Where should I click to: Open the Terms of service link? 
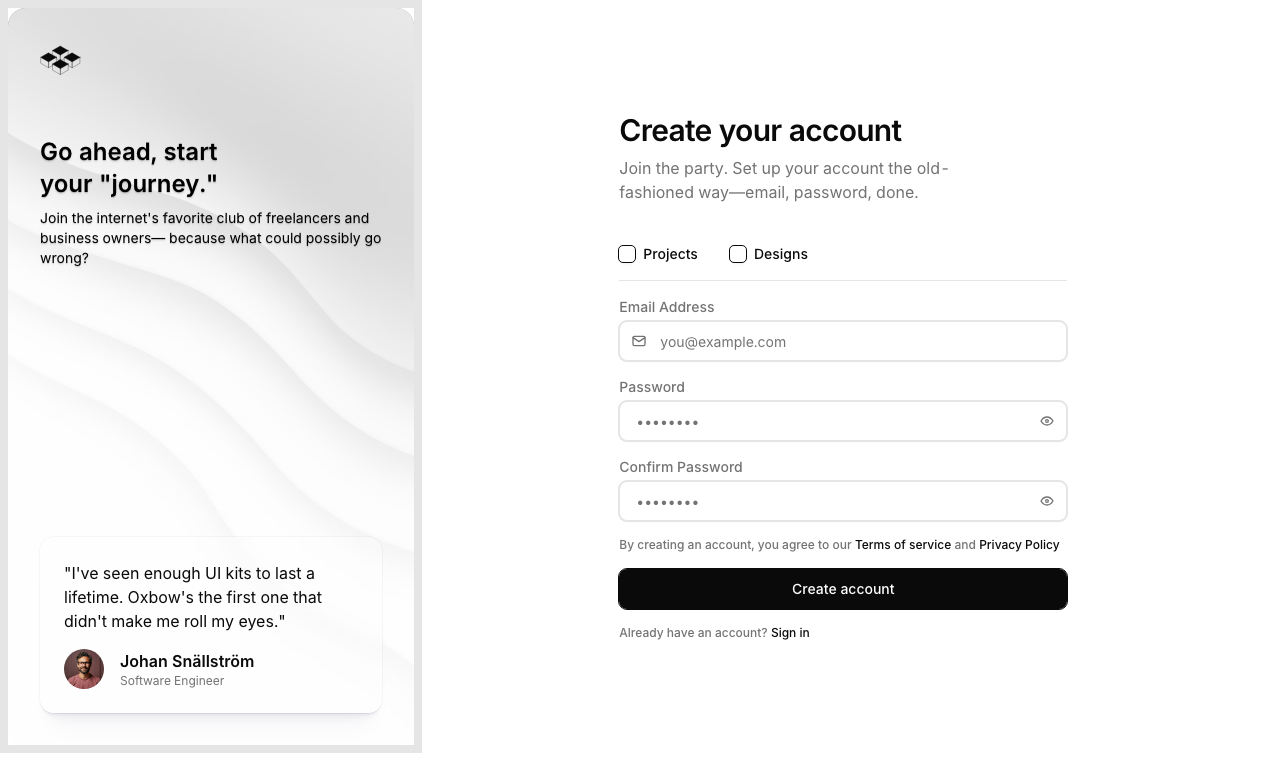click(903, 545)
